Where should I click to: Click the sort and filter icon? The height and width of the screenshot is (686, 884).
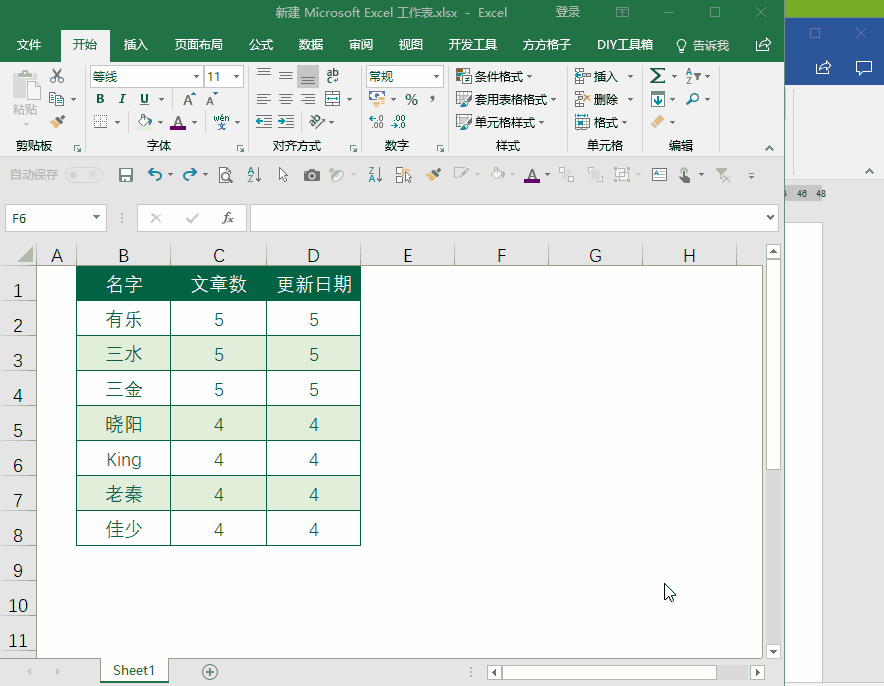(x=693, y=76)
